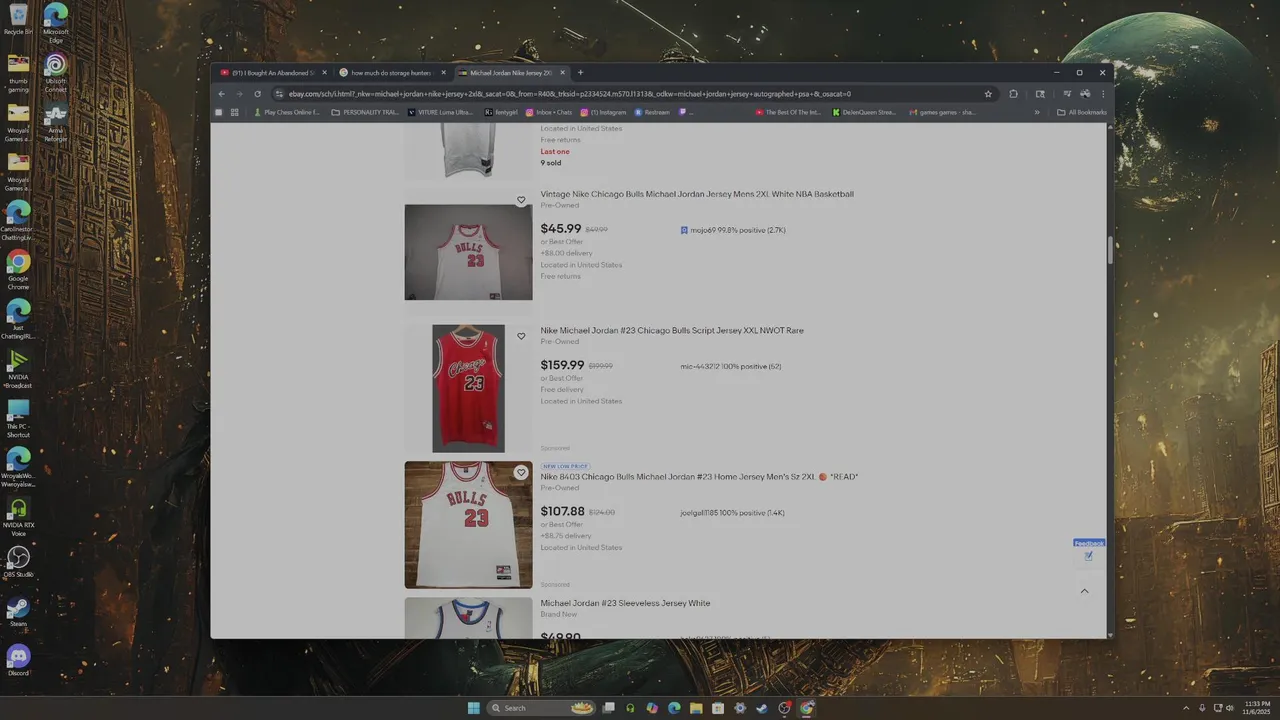Screen dimensions: 1280x720
Task: Open Nike Michael Jordan Script Jersey XXL listing
Action: 672,330
